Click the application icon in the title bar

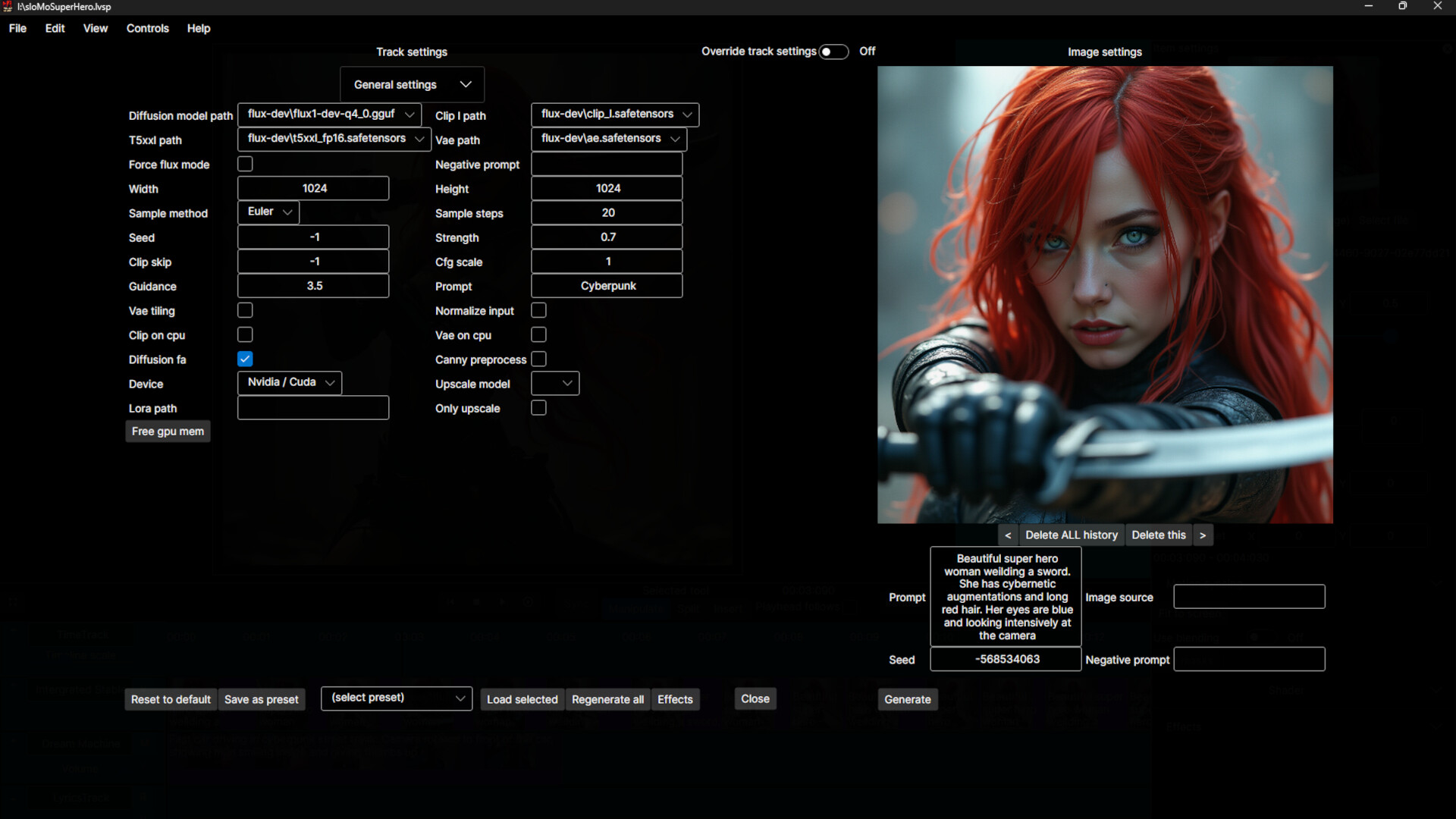click(7, 6)
